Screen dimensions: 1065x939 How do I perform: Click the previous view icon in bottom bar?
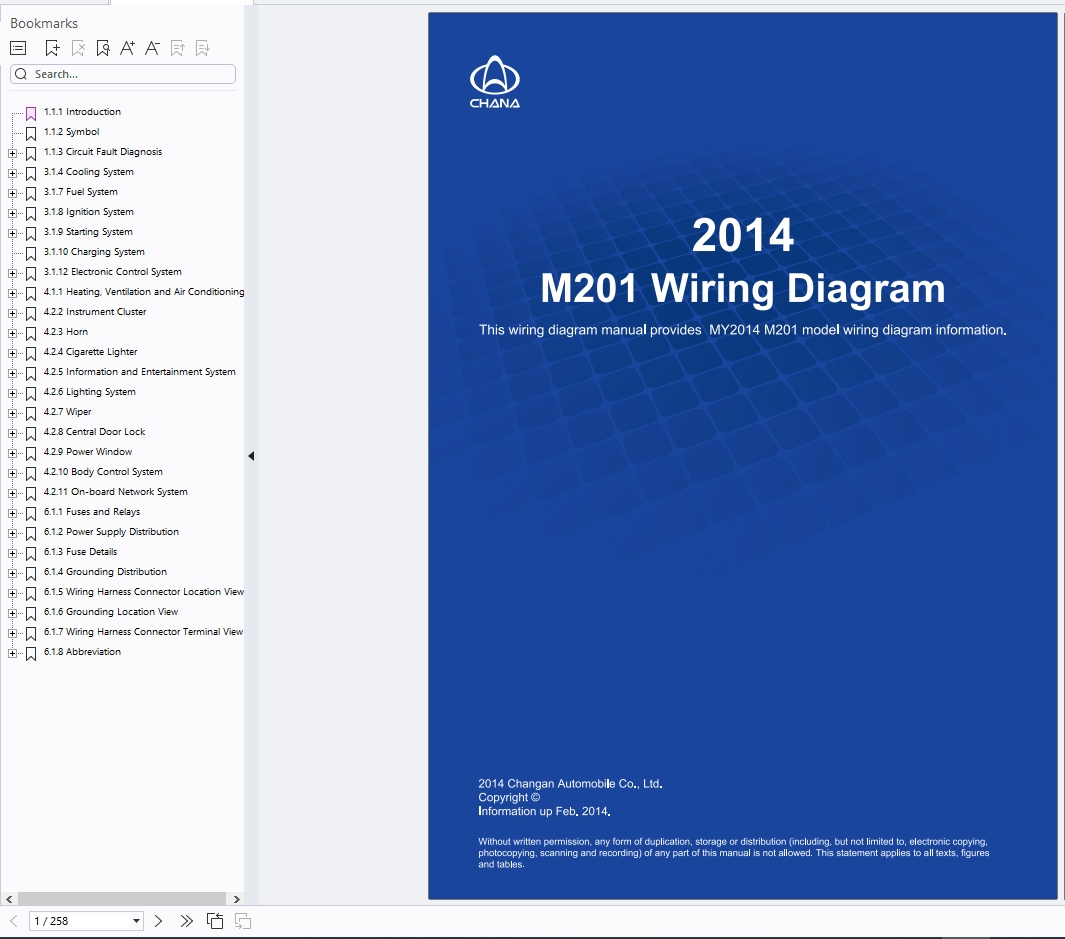point(215,921)
